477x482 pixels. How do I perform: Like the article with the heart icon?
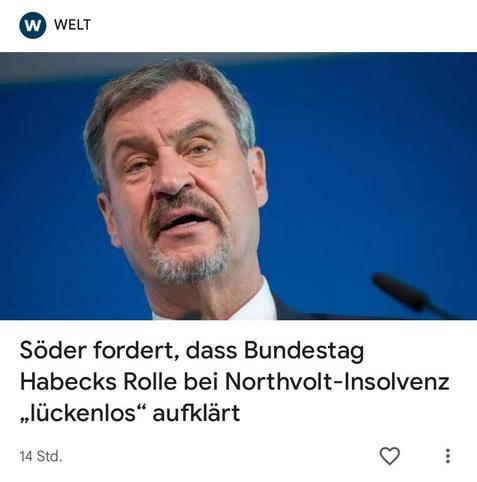[390, 456]
